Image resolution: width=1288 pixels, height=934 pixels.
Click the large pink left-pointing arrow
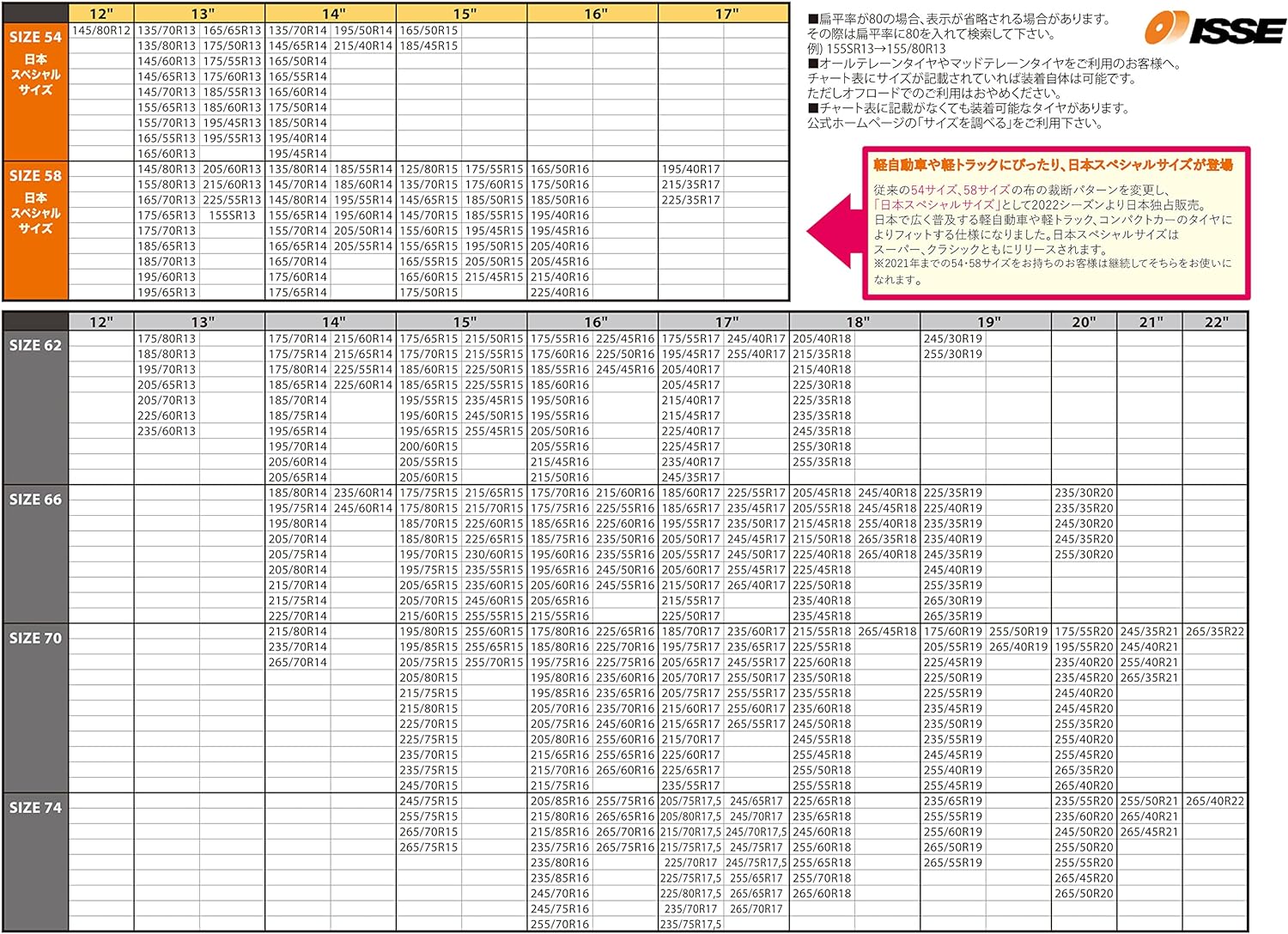[x=833, y=232]
